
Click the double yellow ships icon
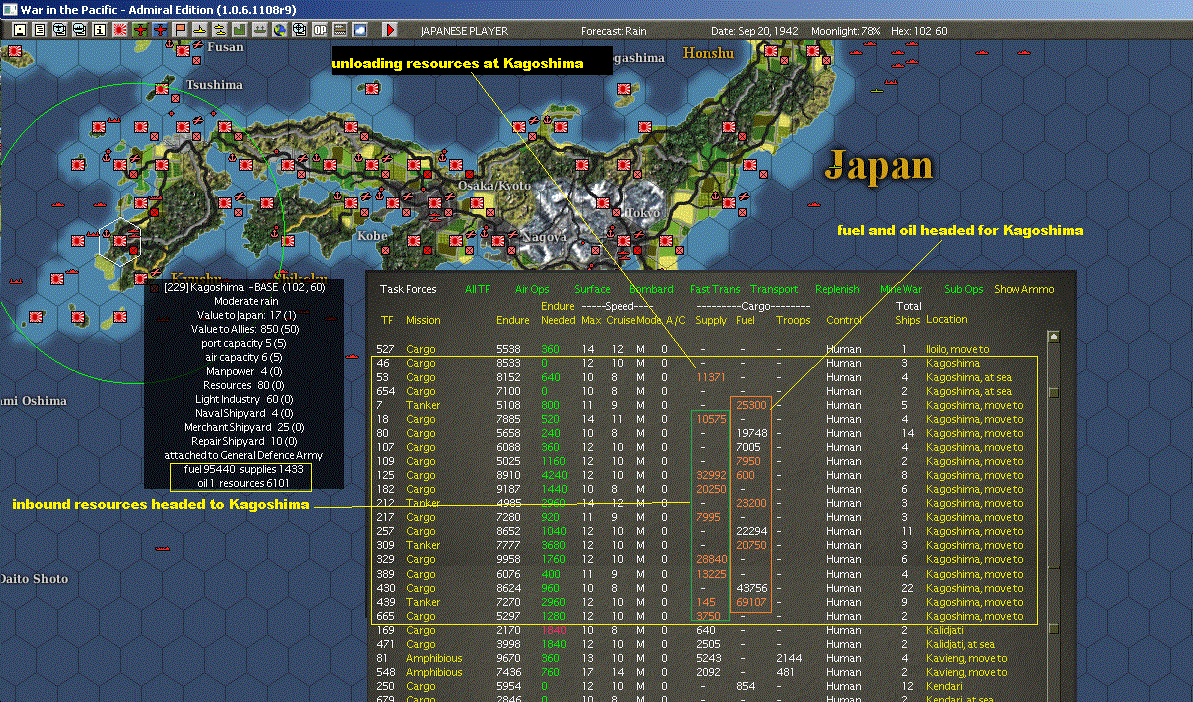coord(219,30)
